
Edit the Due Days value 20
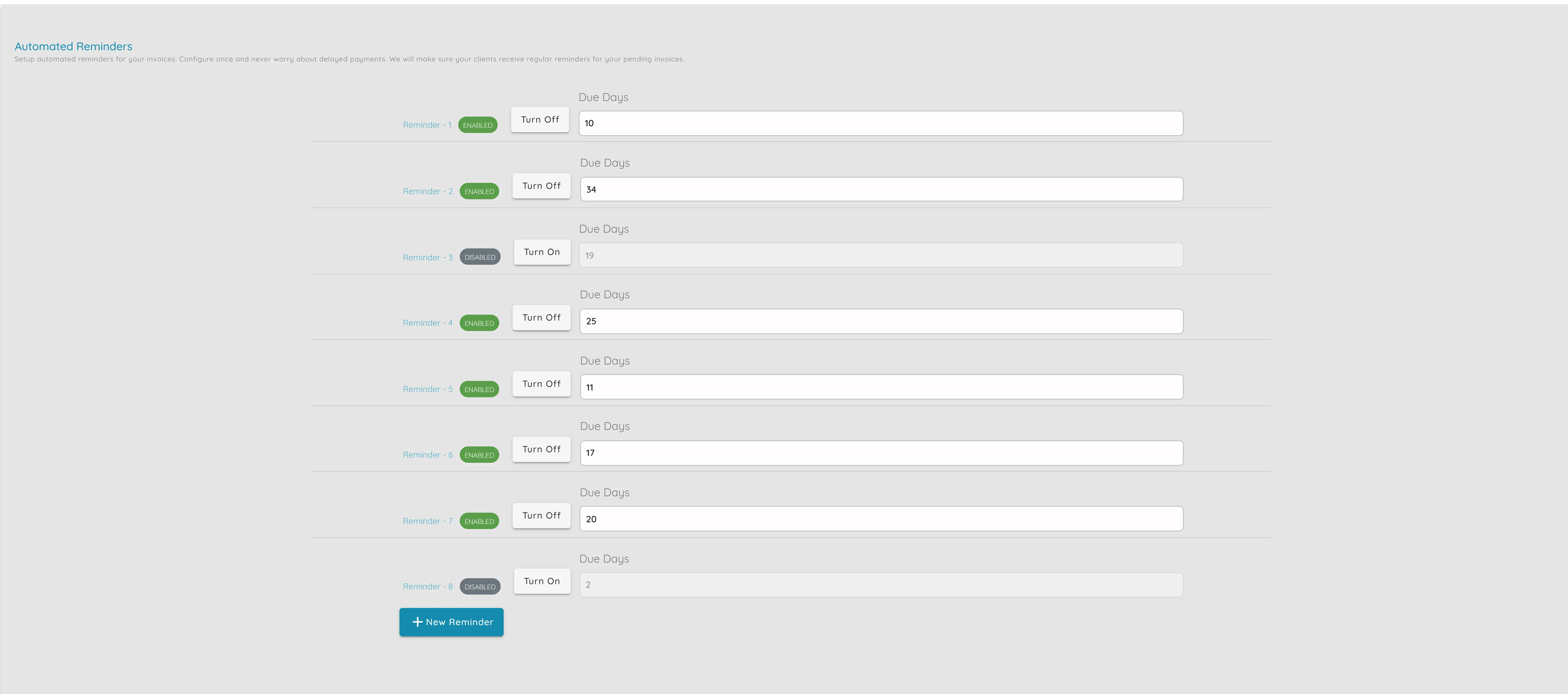point(880,519)
